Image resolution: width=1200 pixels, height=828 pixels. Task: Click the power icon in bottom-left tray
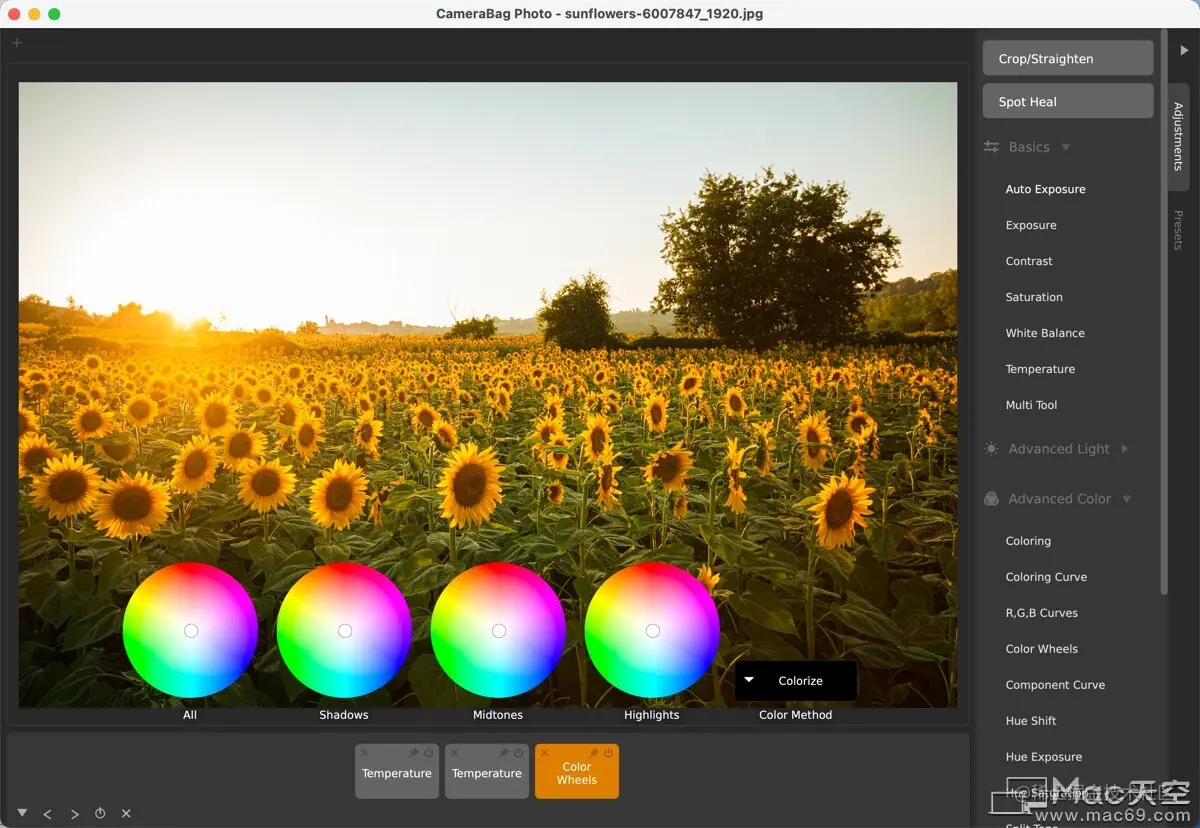100,814
